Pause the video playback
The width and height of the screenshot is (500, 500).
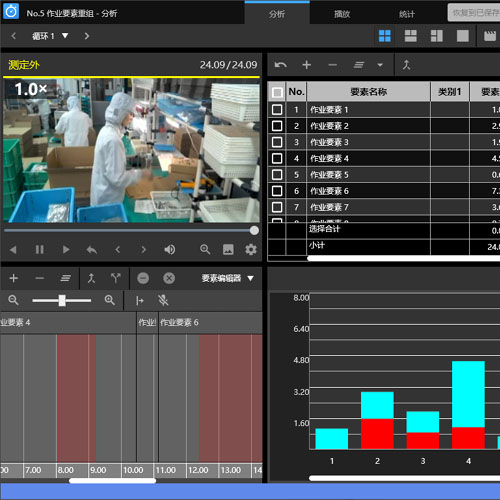coord(39,249)
